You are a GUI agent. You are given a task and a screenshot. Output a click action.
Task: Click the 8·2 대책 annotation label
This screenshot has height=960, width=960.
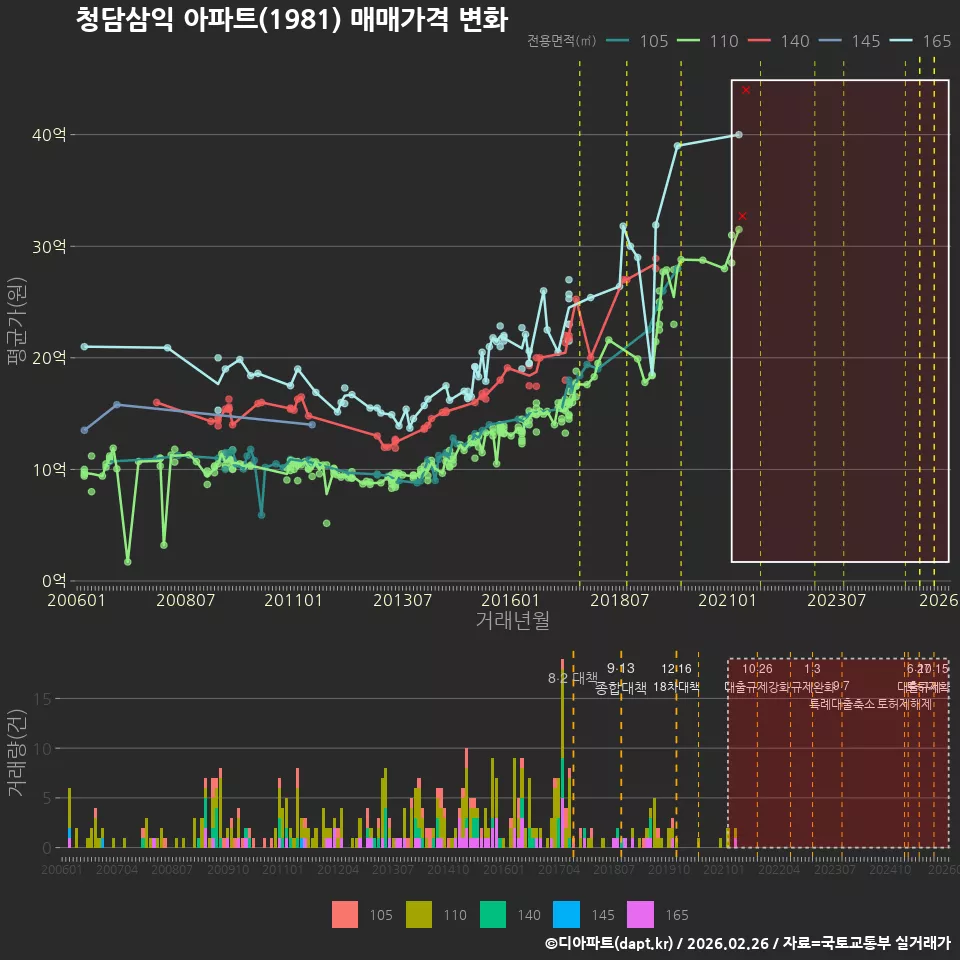click(573, 678)
